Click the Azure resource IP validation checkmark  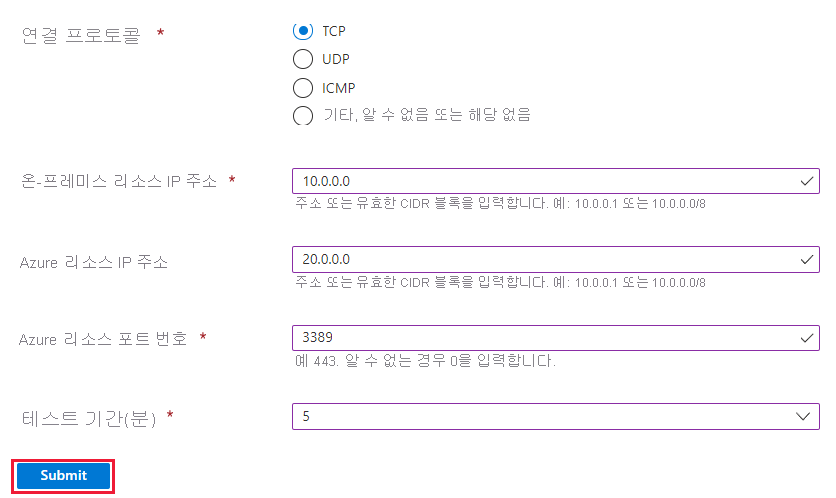tap(807, 259)
